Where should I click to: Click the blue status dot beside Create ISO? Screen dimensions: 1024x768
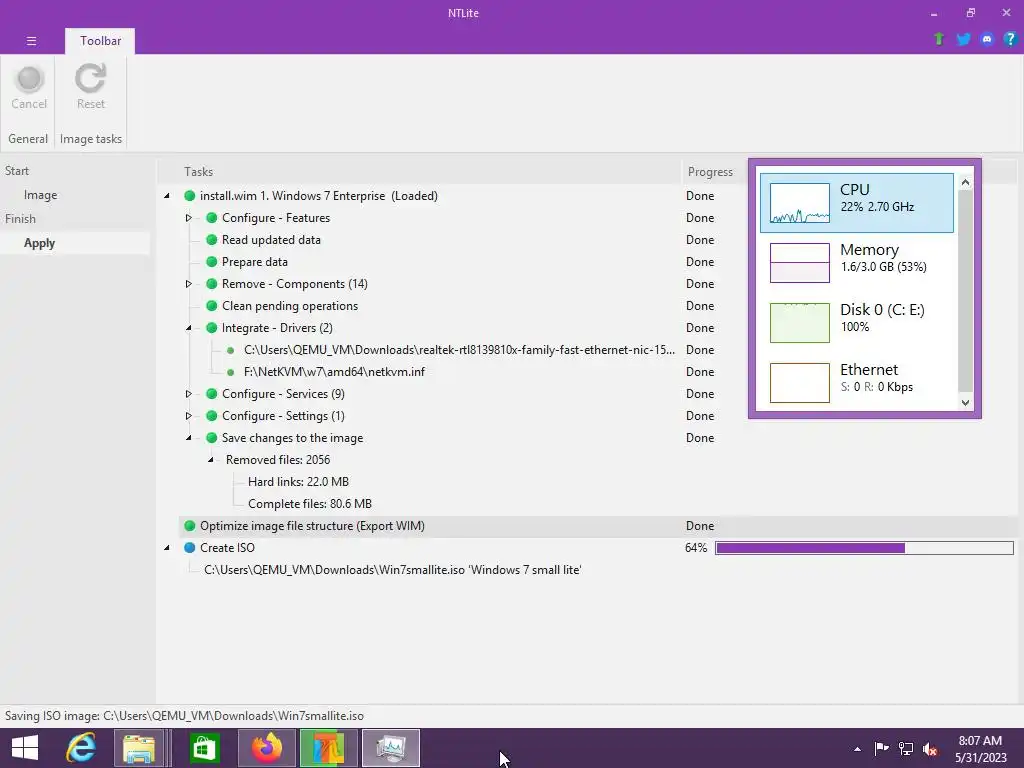click(x=189, y=548)
